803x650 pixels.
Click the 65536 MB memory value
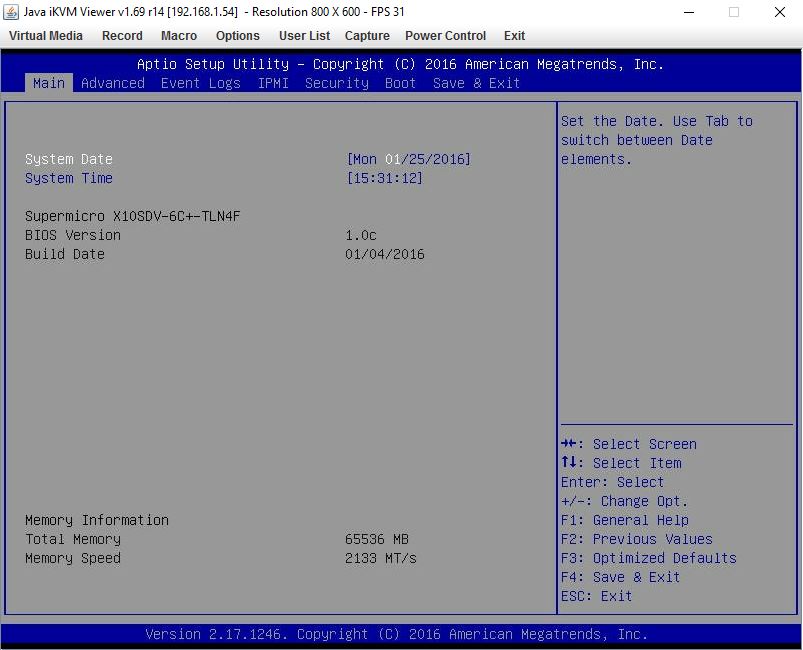pos(376,539)
